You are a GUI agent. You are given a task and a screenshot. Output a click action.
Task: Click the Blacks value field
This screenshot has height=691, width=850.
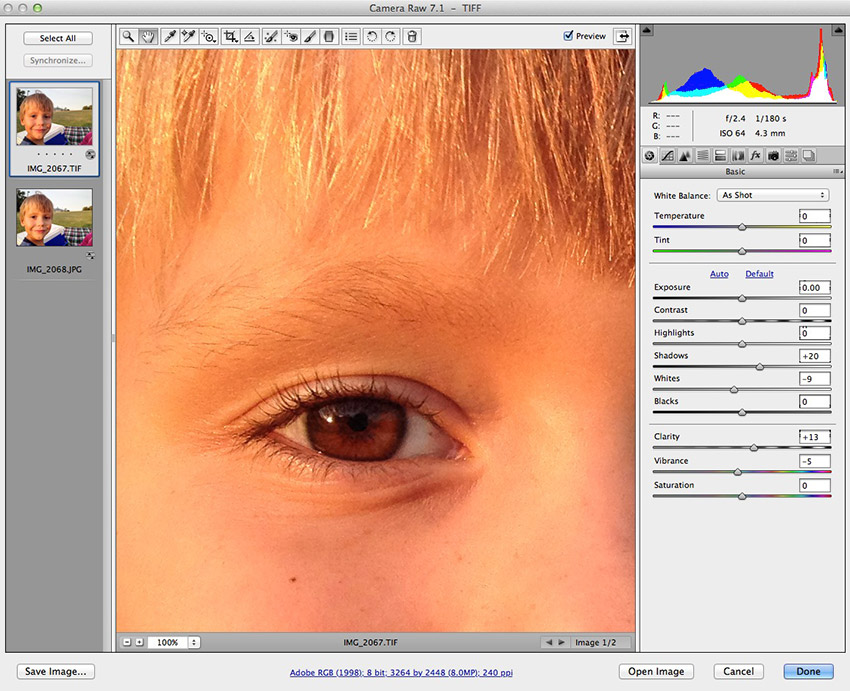click(815, 402)
